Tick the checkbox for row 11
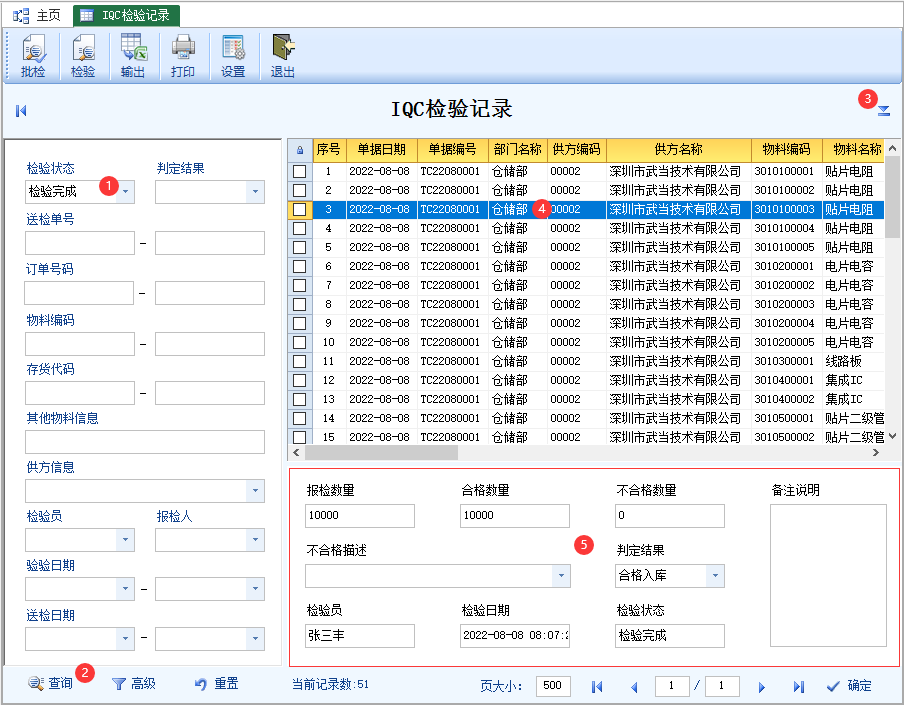Viewport: 904px width, 705px height. click(x=300, y=361)
